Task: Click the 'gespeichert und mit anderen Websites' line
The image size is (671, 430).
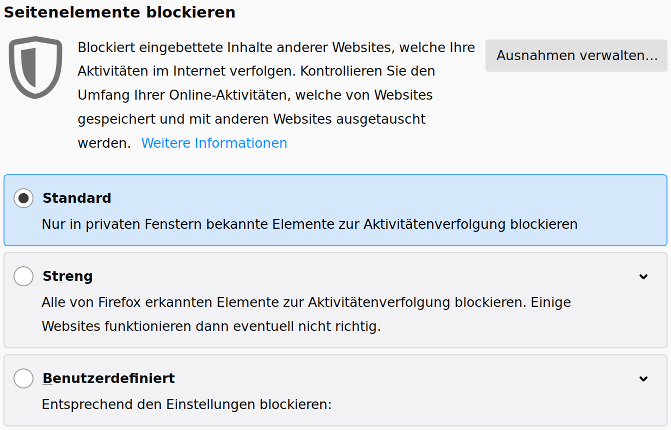Action: (x=252, y=119)
